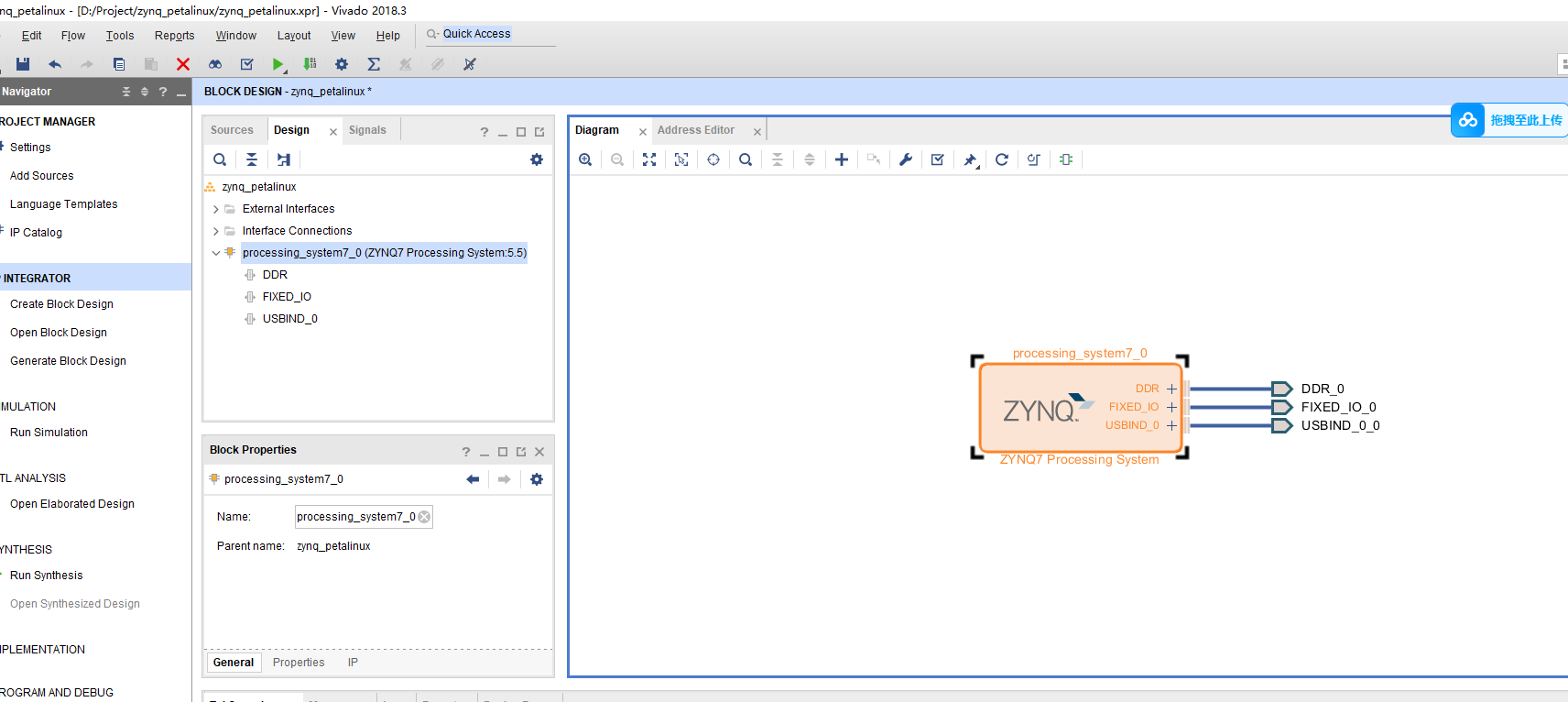Viewport: 1568px width, 702px height.
Task: Click the wrench Customize Block icon
Action: tap(906, 159)
